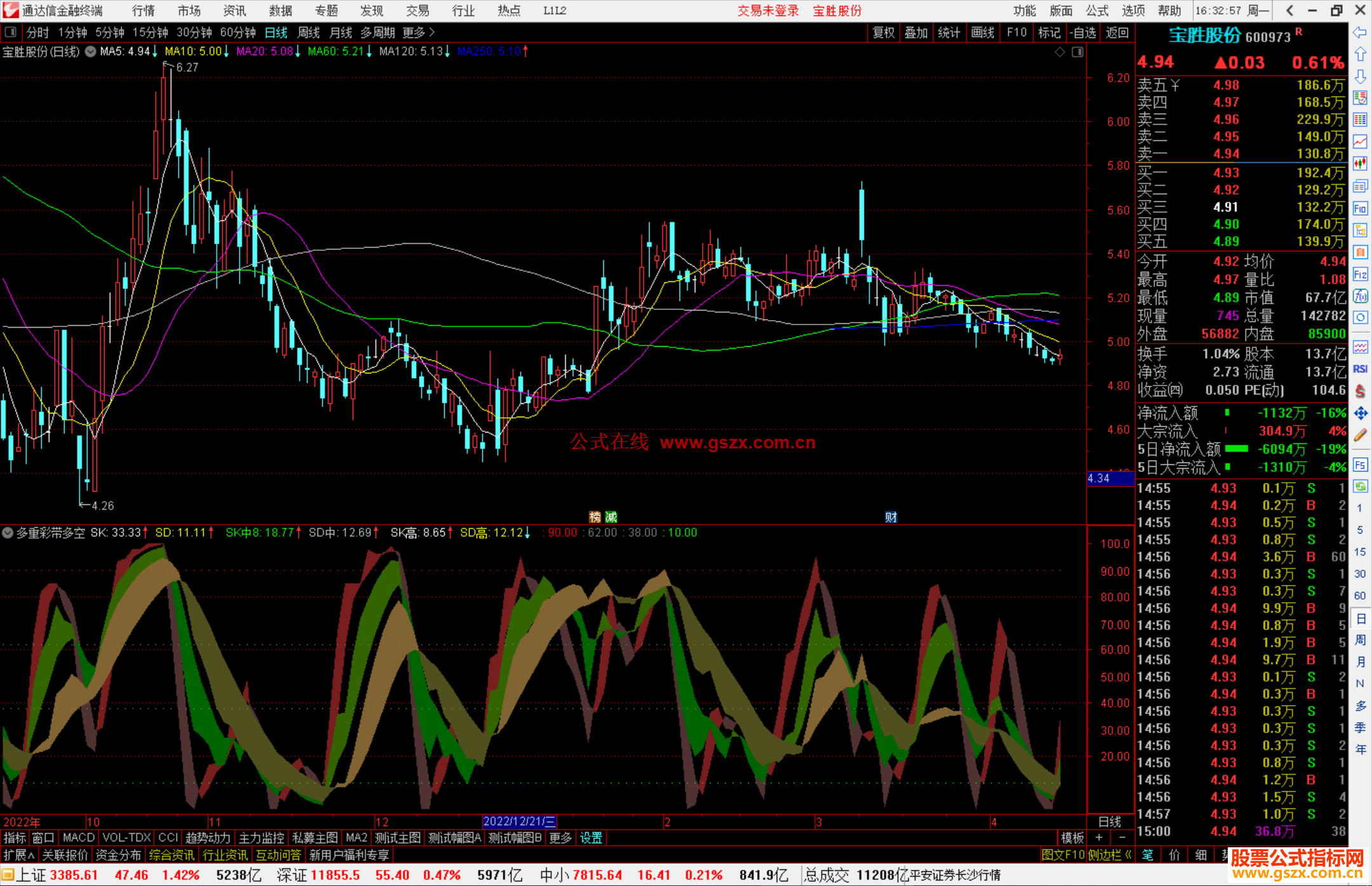Expand the 扩展 panel at the bottom left

[x=19, y=855]
